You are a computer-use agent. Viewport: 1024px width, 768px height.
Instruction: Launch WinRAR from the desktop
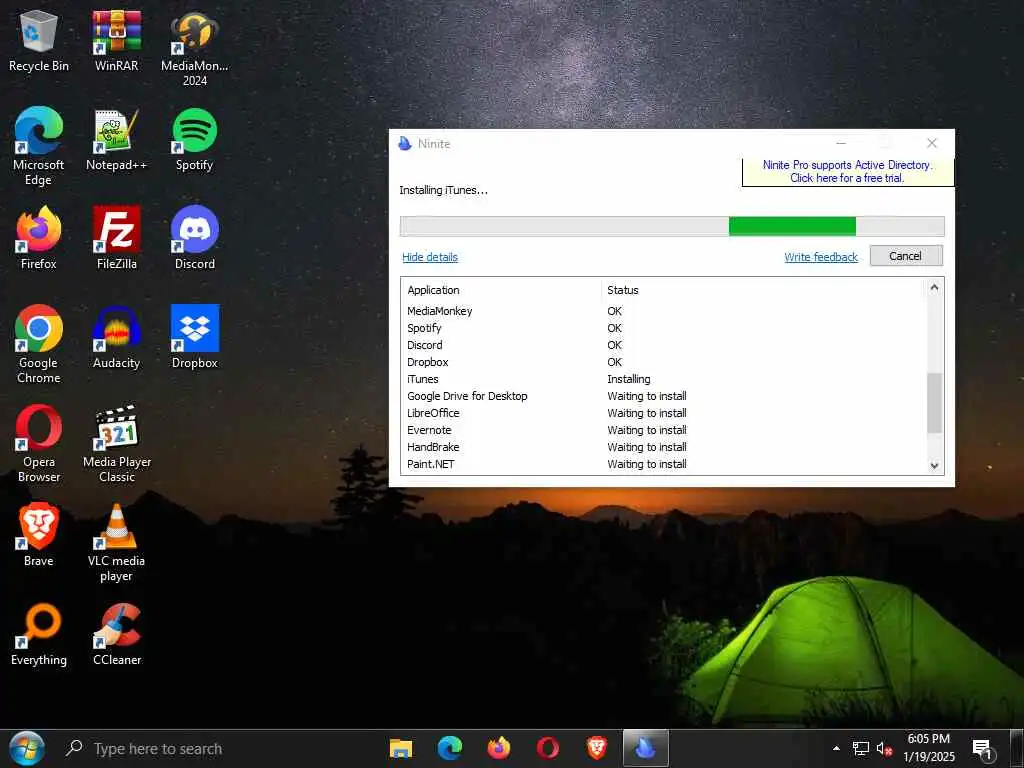pyautogui.click(x=116, y=41)
